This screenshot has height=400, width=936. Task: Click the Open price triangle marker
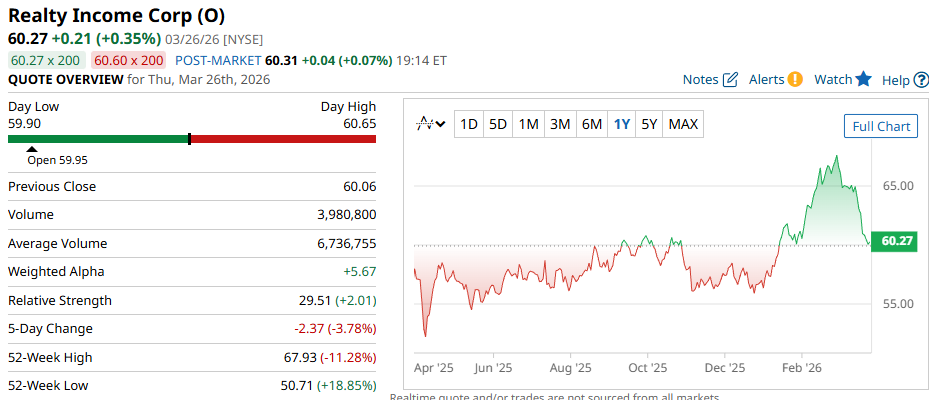[x=31, y=149]
